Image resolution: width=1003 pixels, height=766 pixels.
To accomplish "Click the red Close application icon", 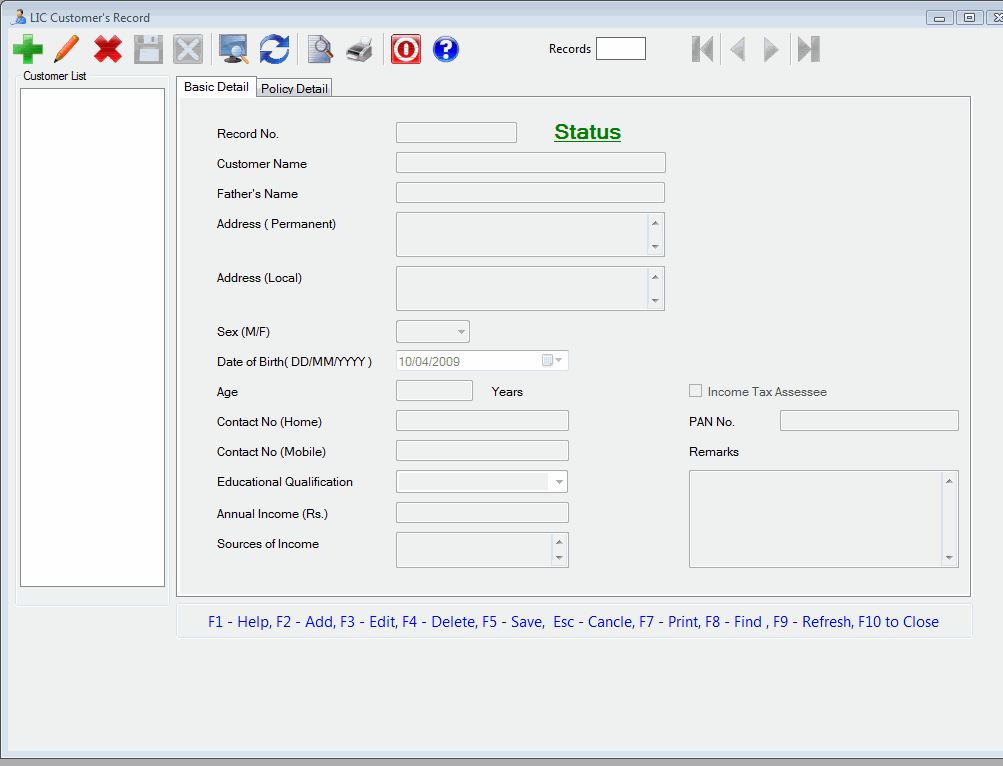I will pyautogui.click(x=405, y=48).
